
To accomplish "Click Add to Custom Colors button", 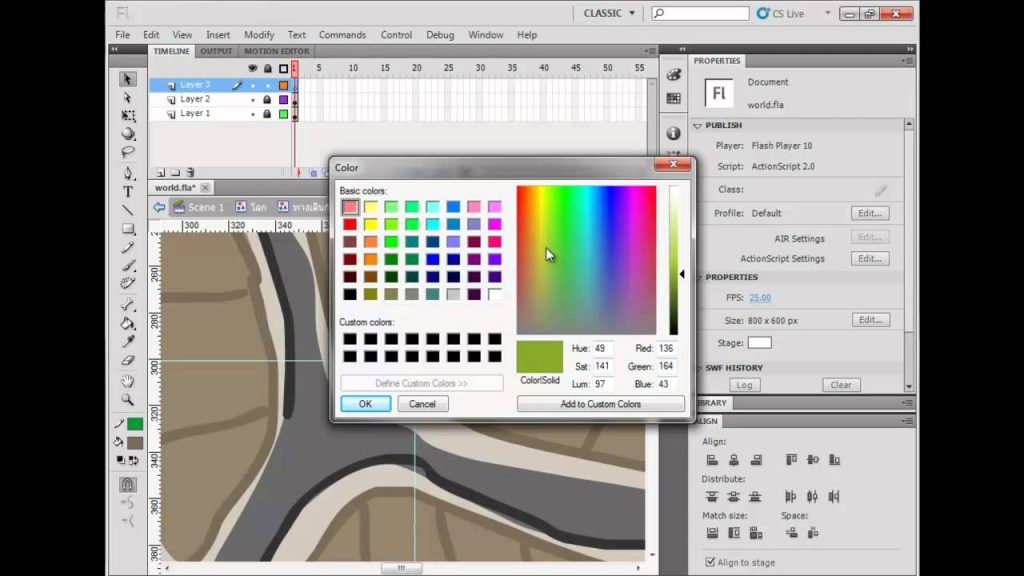I will (601, 404).
